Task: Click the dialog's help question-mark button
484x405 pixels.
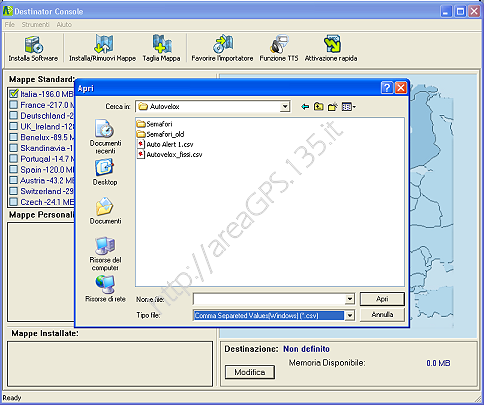Action: pyautogui.click(x=387, y=88)
